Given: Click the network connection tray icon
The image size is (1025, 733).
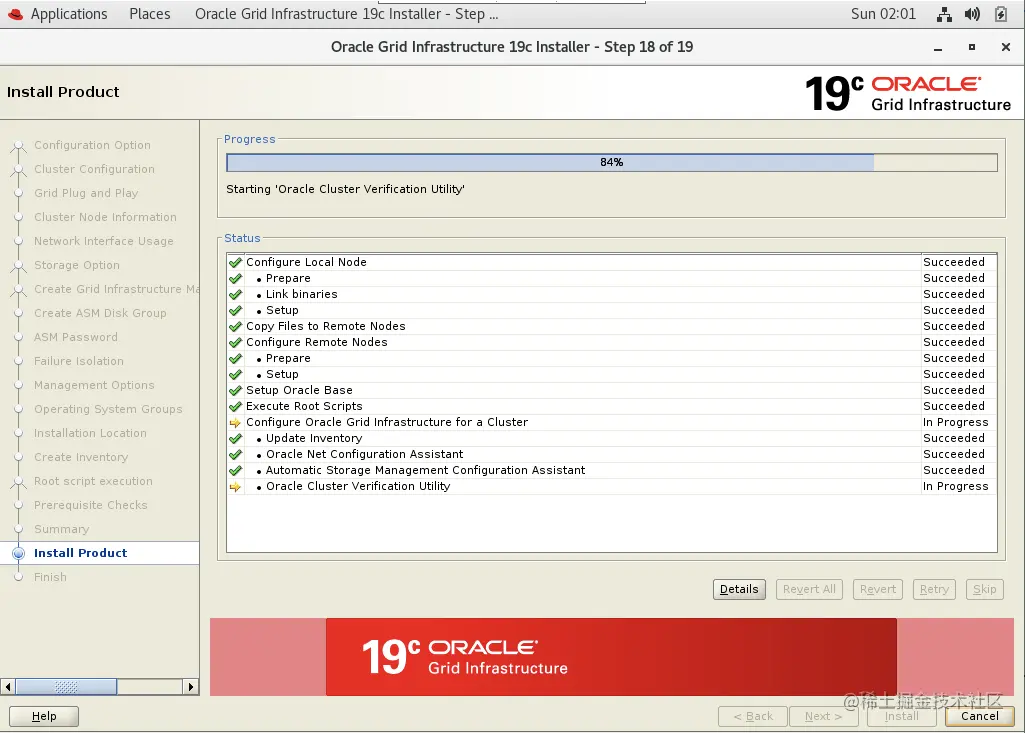Looking at the screenshot, I should point(944,14).
